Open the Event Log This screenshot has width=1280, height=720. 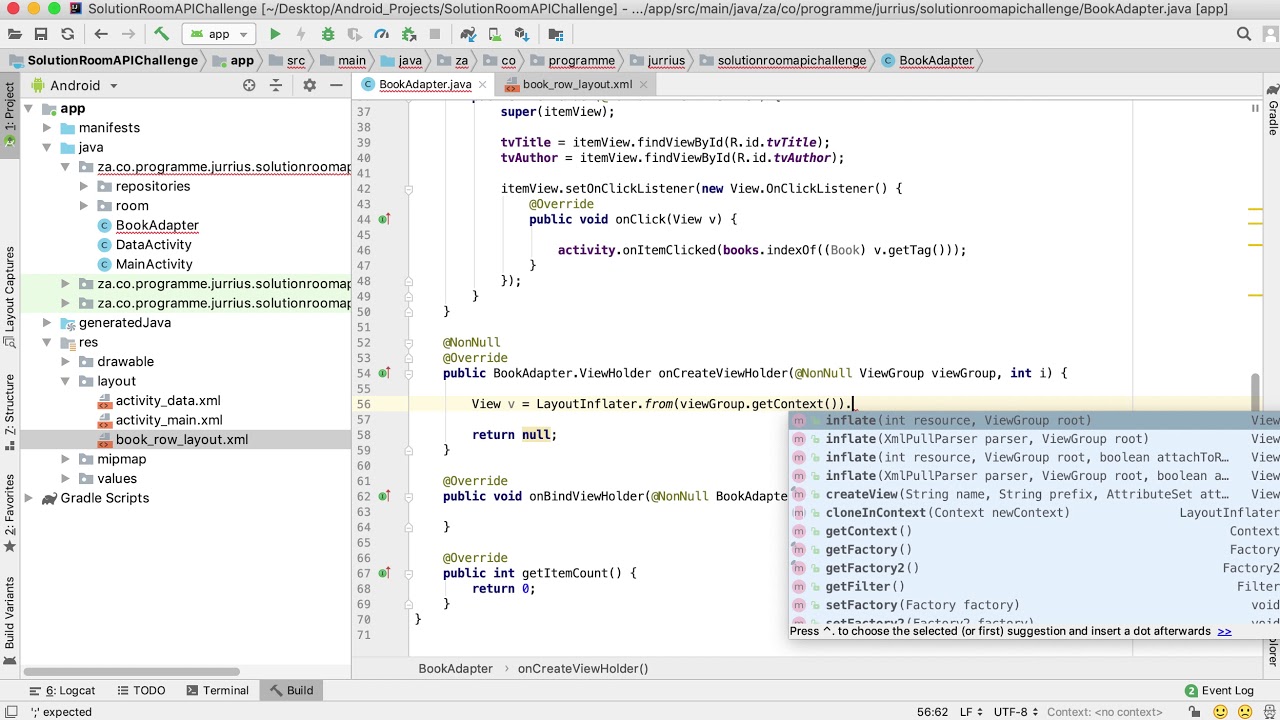pyautogui.click(x=1219, y=690)
